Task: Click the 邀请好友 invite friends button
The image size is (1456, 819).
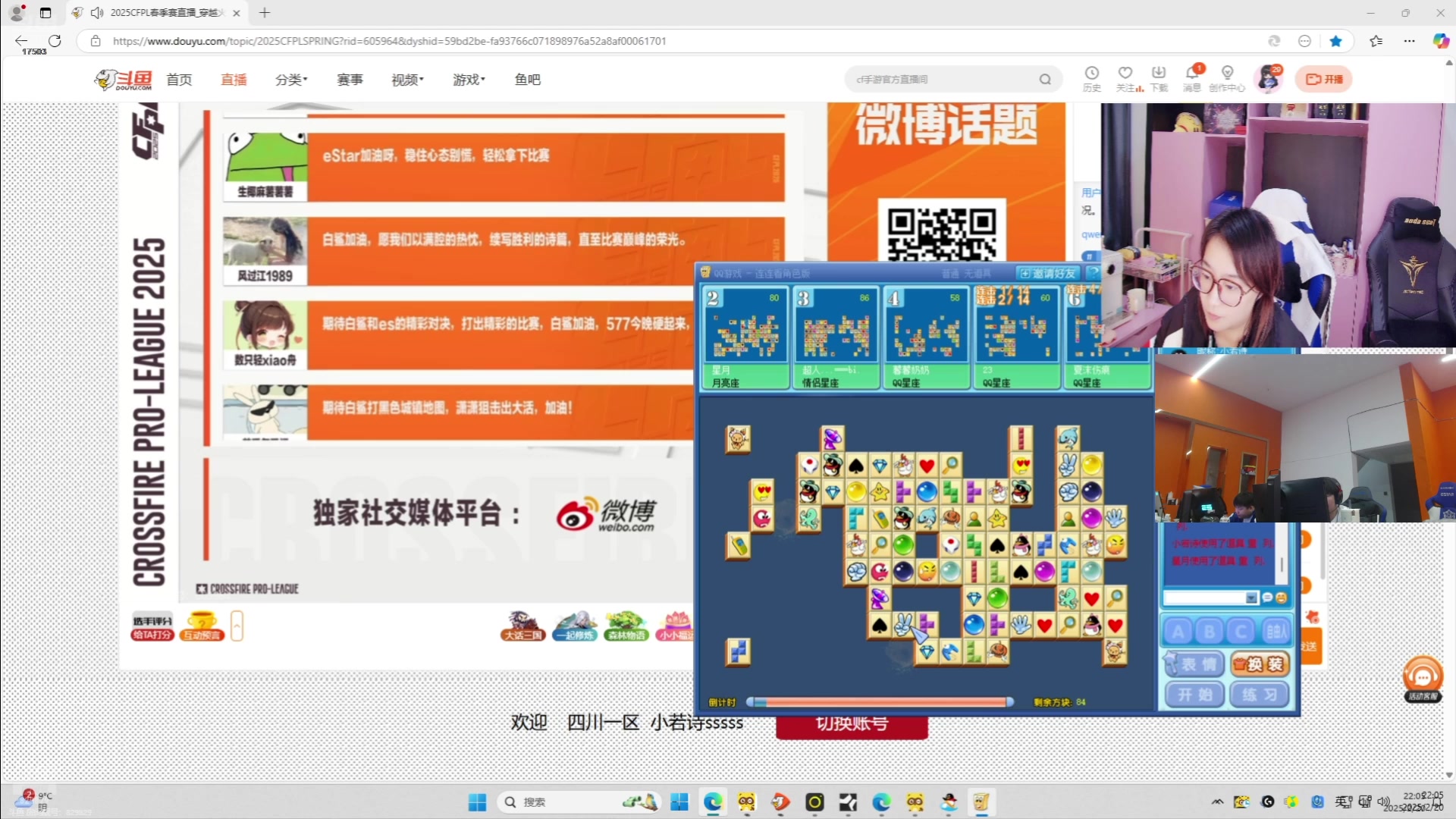Action: [1049, 273]
